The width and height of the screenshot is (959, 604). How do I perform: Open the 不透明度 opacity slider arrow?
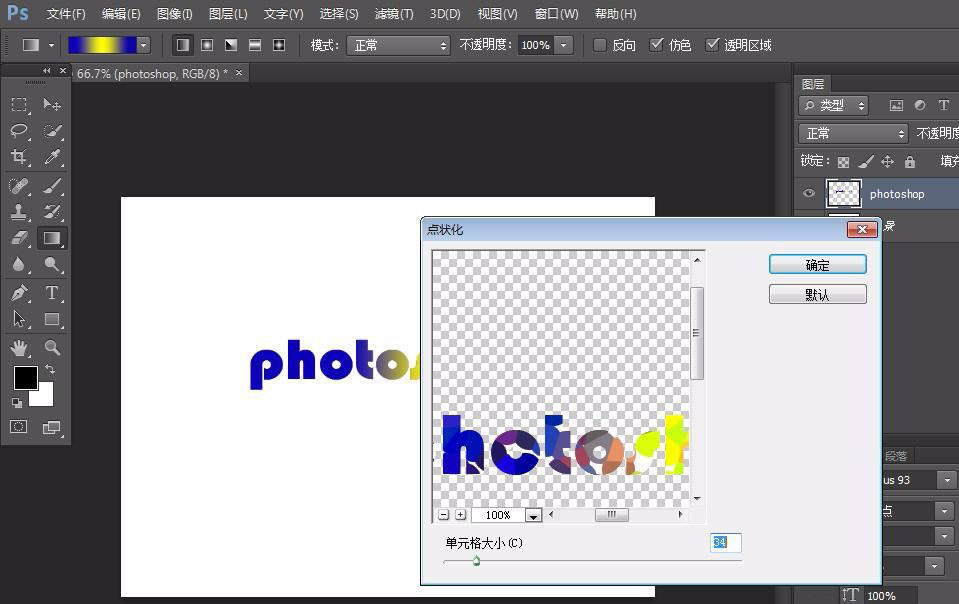[x=563, y=45]
